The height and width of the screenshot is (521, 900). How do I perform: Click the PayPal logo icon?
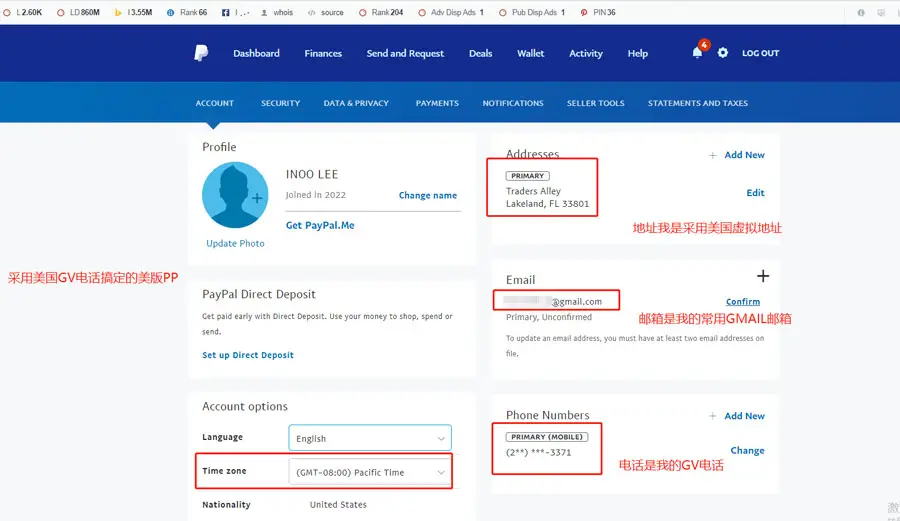coord(201,53)
